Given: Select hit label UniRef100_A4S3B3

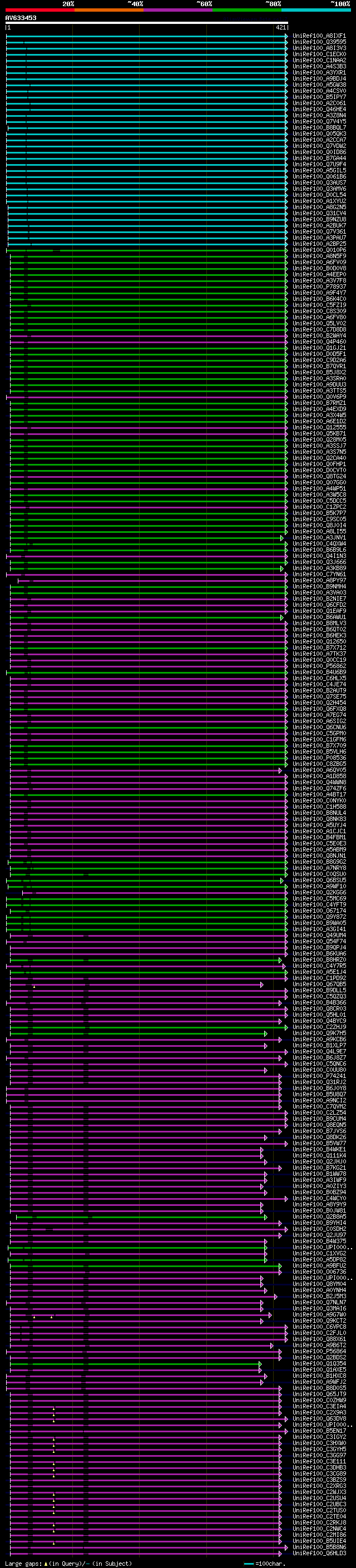Looking at the screenshot, I should tap(319, 66).
